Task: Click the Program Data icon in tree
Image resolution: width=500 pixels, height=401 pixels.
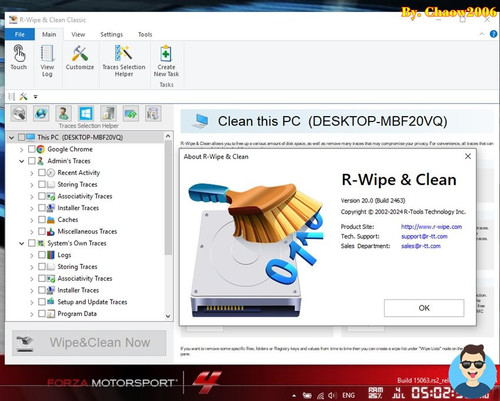Action: (51, 314)
